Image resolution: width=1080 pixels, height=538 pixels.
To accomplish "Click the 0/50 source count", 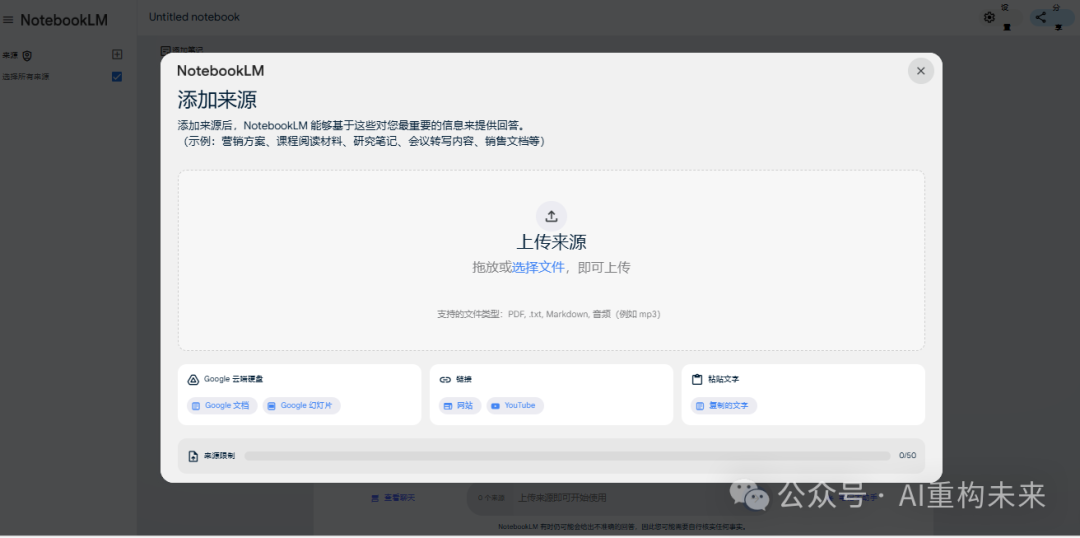I will point(907,455).
